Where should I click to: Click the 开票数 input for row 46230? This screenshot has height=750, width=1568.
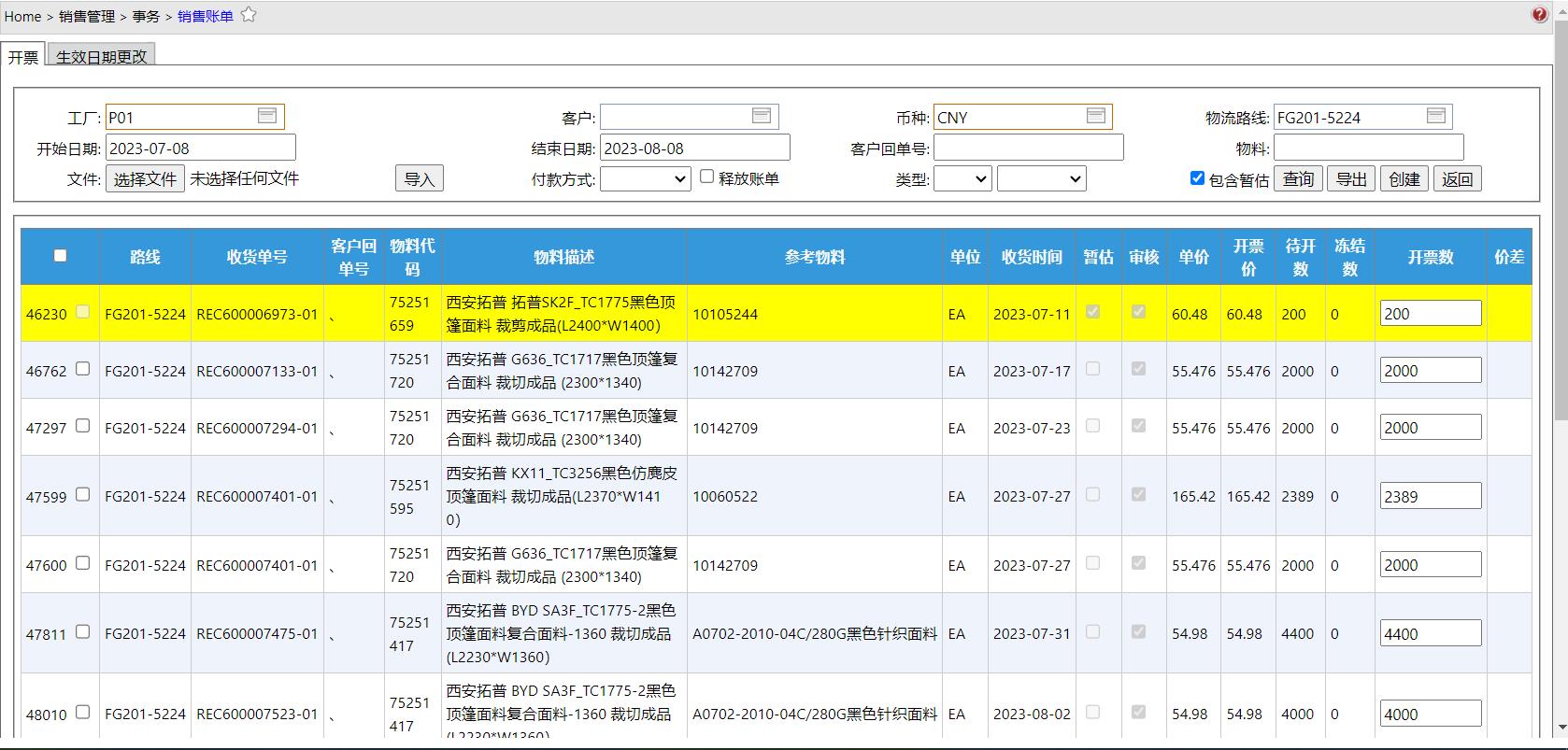[x=1431, y=313]
